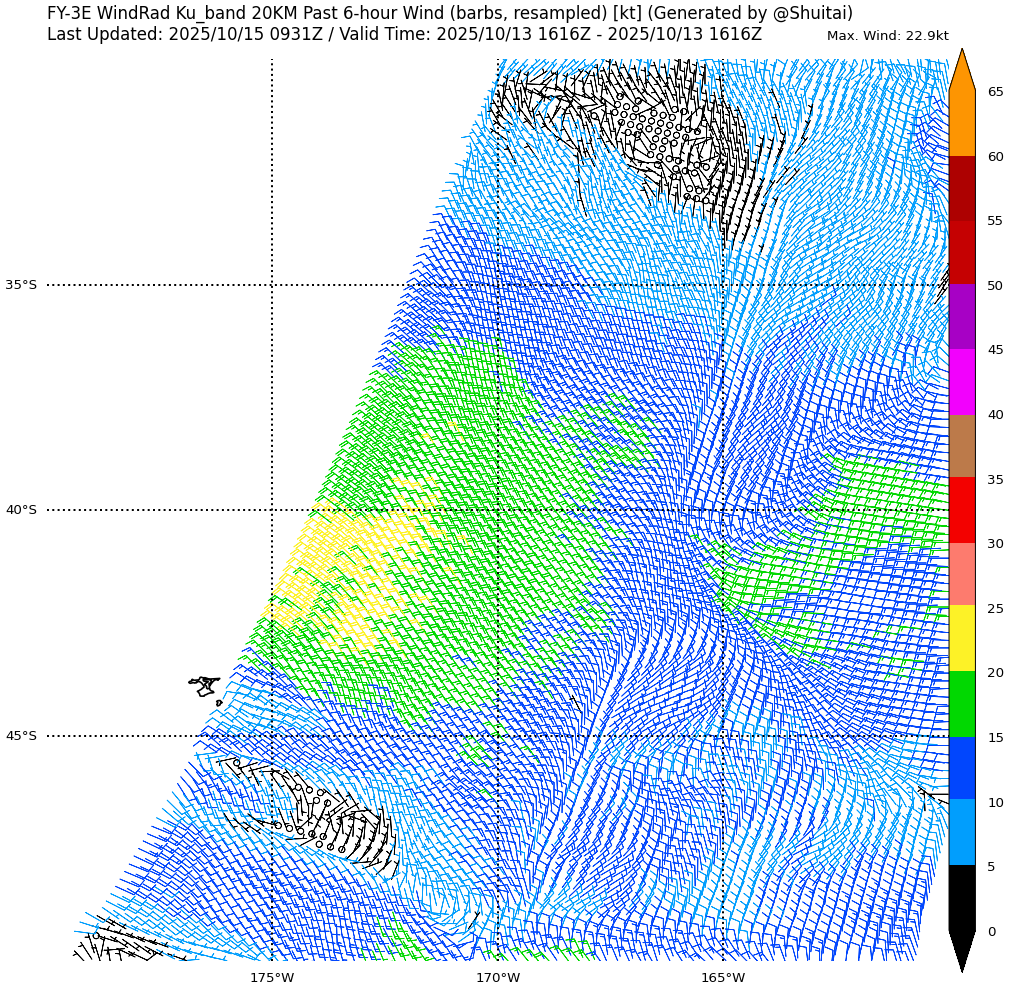Select the purple 45-50 kt colorbar swatch
1009x989 pixels.
[x=961, y=317]
